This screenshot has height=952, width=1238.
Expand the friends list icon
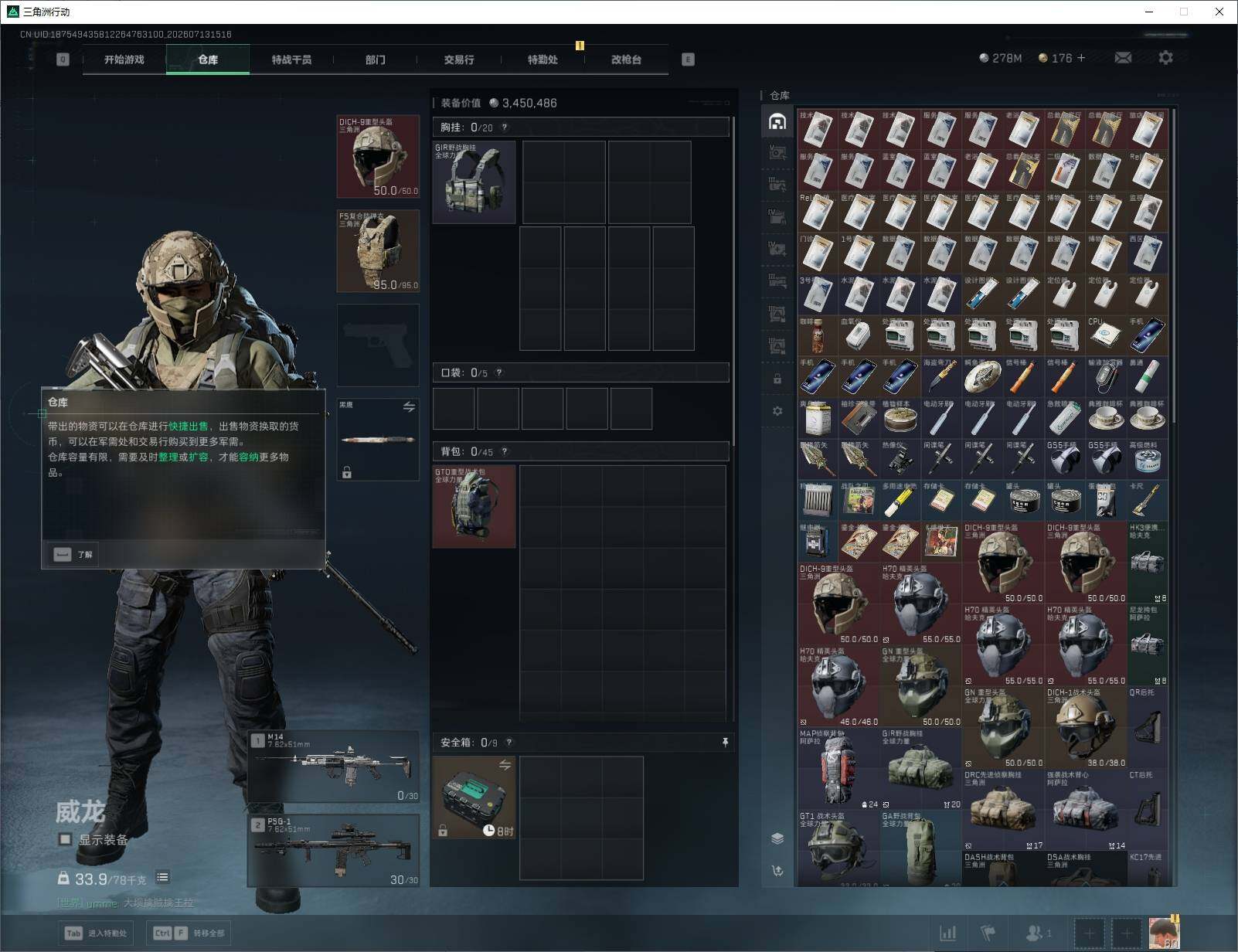click(1037, 933)
